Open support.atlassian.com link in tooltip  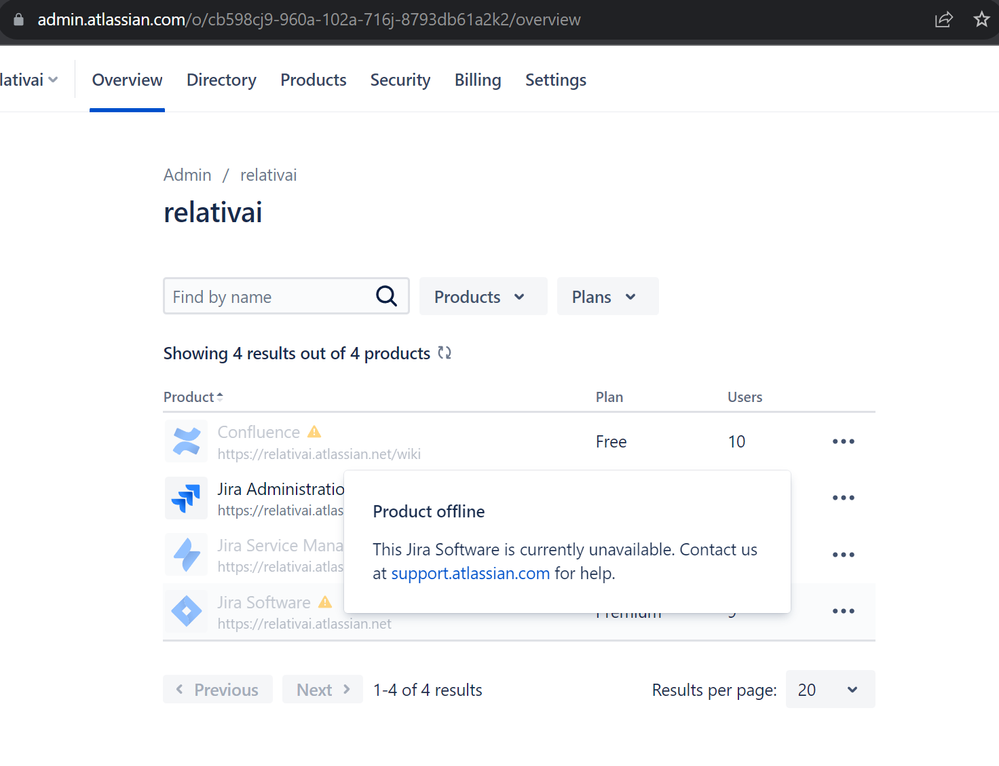[470, 573]
